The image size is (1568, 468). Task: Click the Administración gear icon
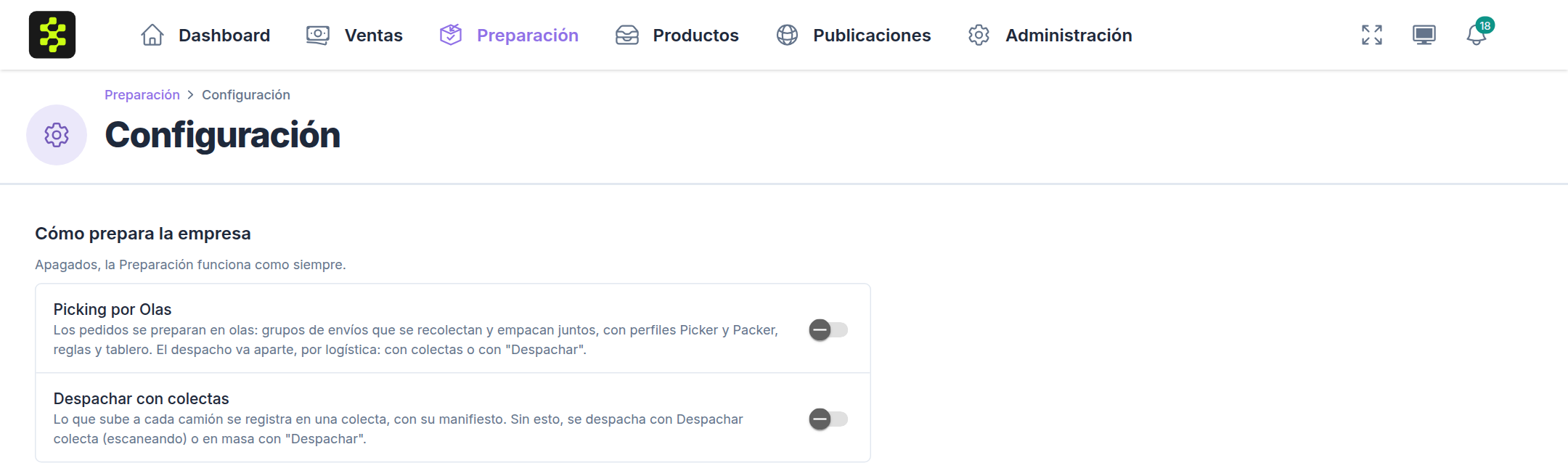point(979,35)
